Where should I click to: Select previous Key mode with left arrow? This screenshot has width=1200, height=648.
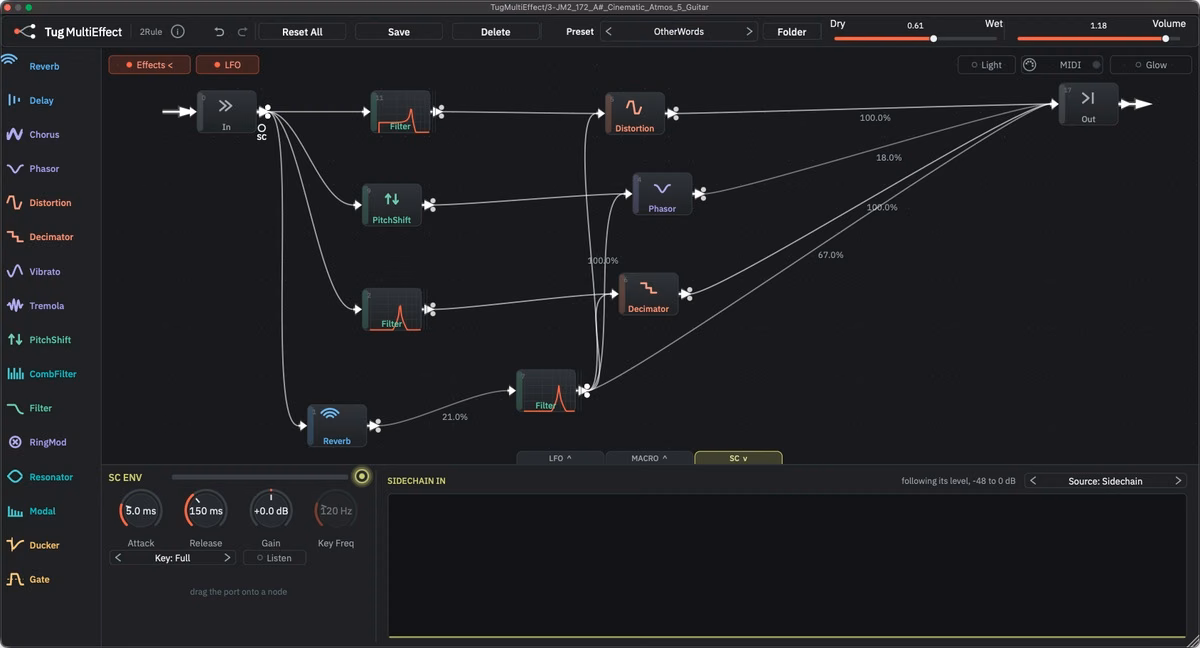(x=118, y=558)
